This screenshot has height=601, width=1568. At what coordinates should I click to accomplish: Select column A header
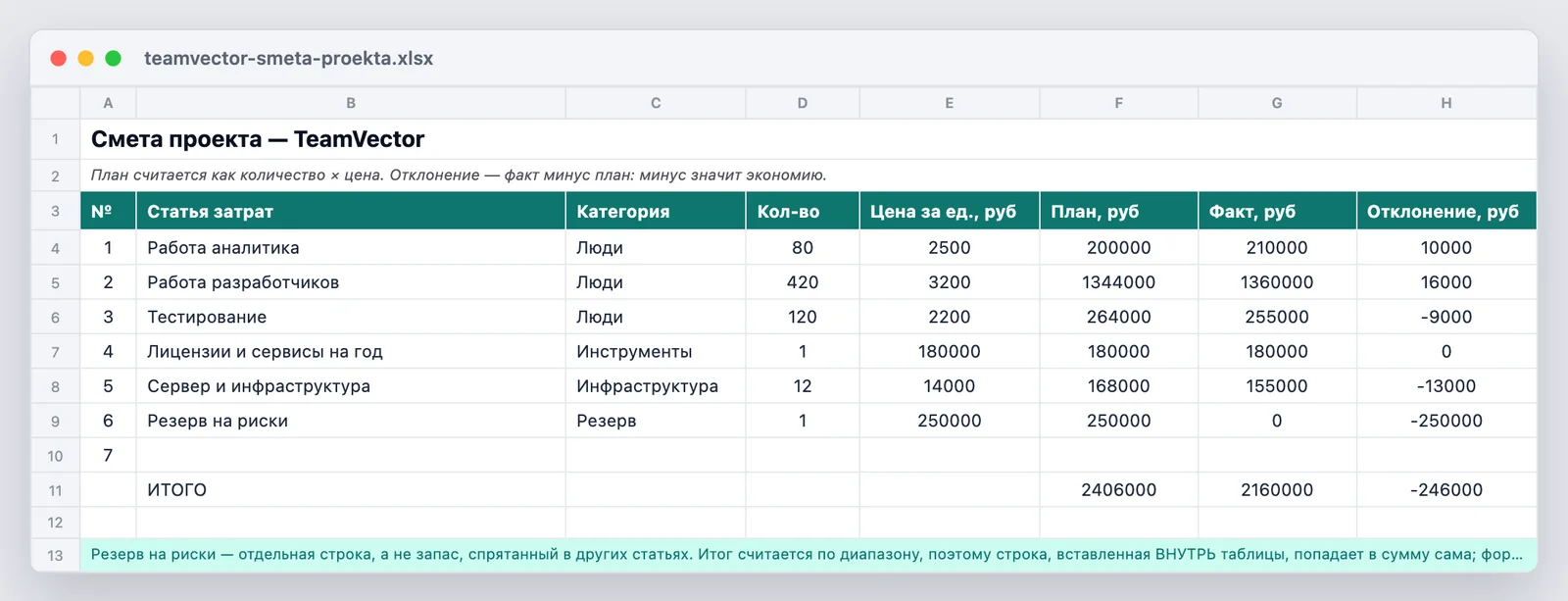(108, 103)
